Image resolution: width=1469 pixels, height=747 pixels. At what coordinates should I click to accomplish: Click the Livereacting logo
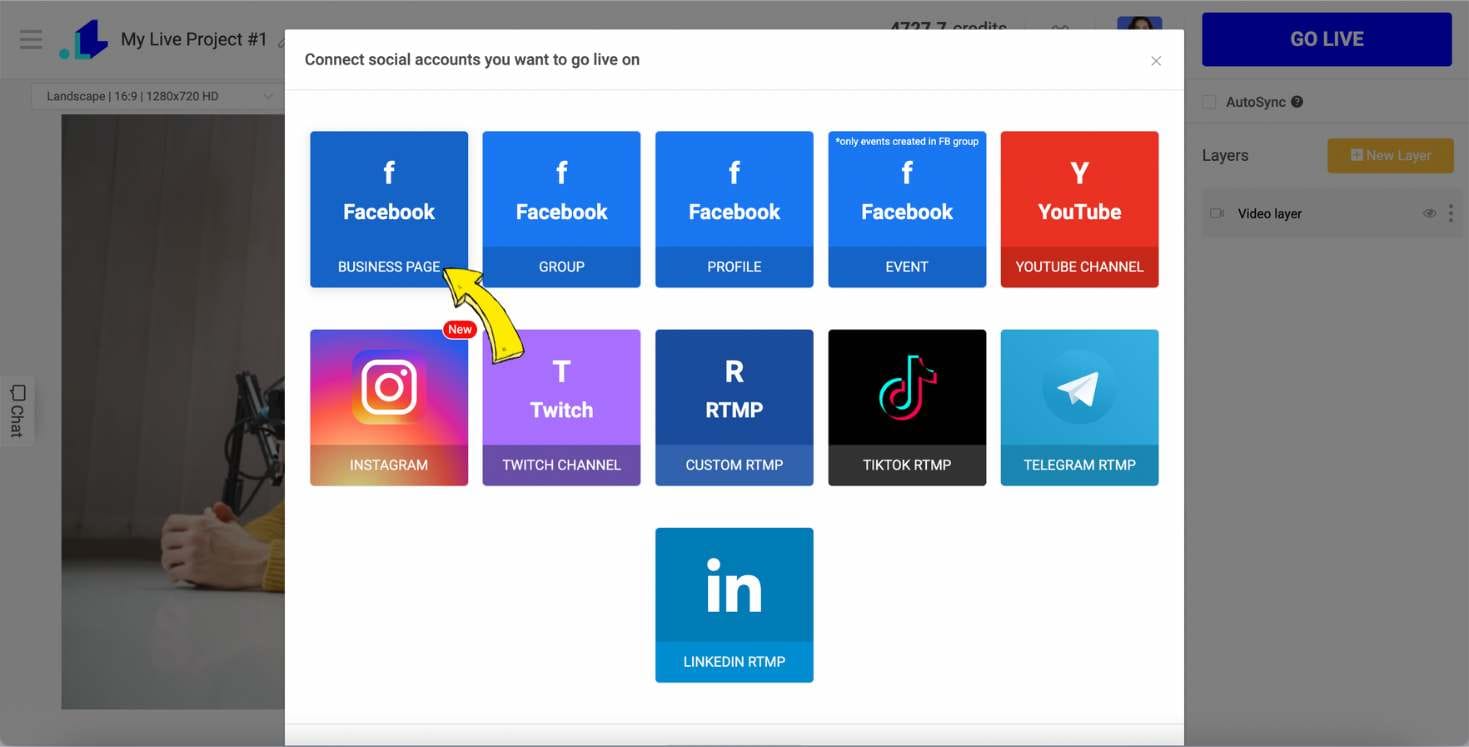[84, 40]
